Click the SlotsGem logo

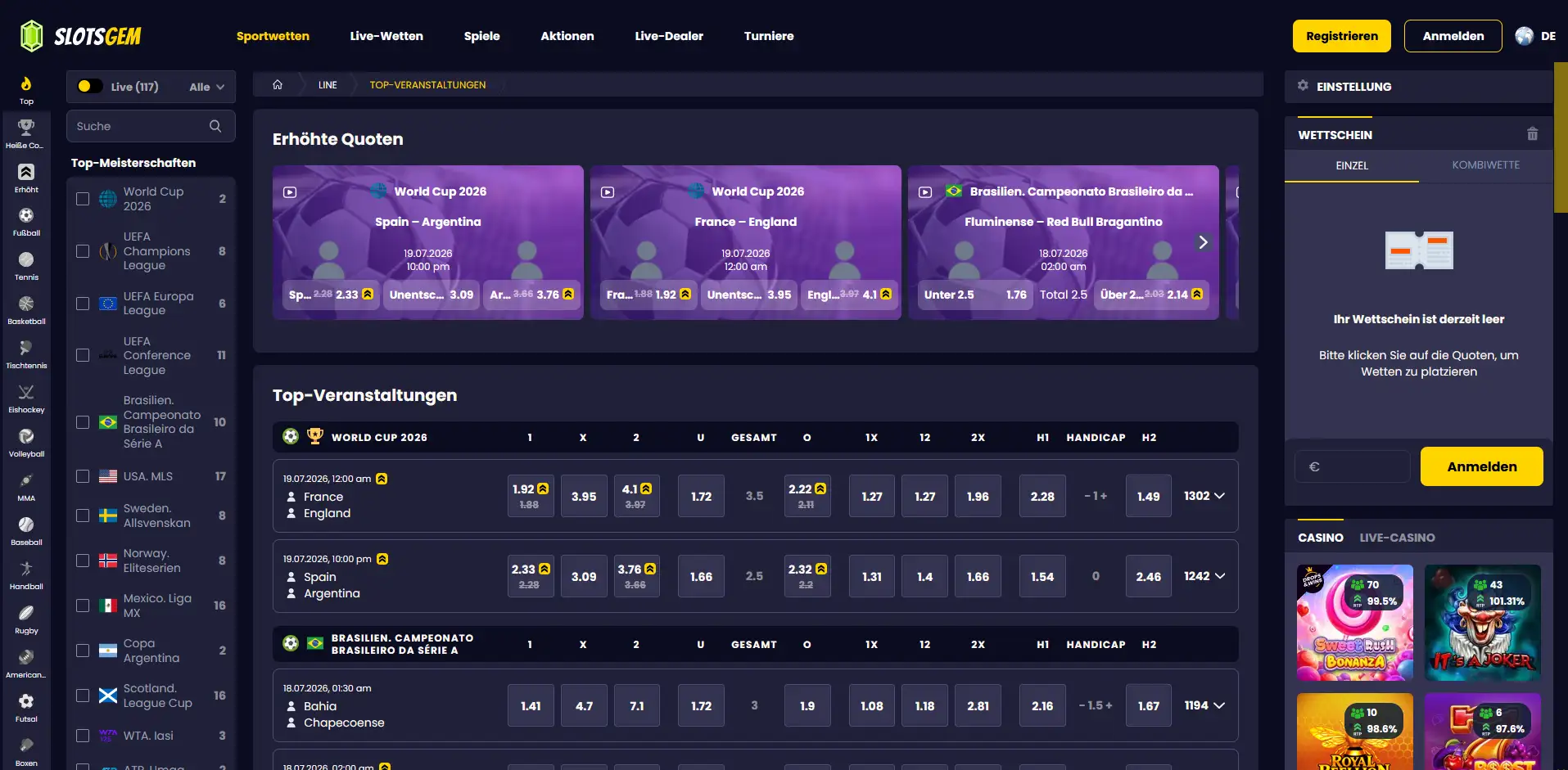[80, 36]
